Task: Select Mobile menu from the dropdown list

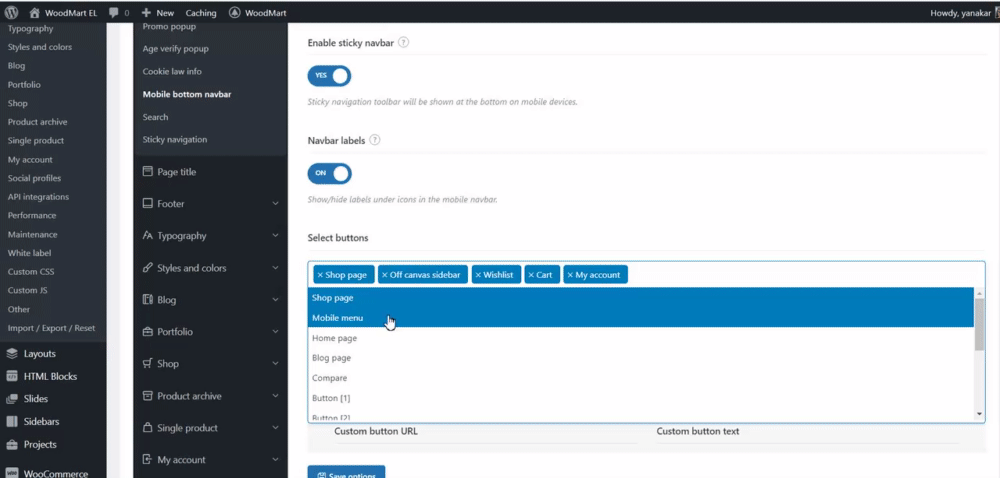Action: (x=641, y=318)
